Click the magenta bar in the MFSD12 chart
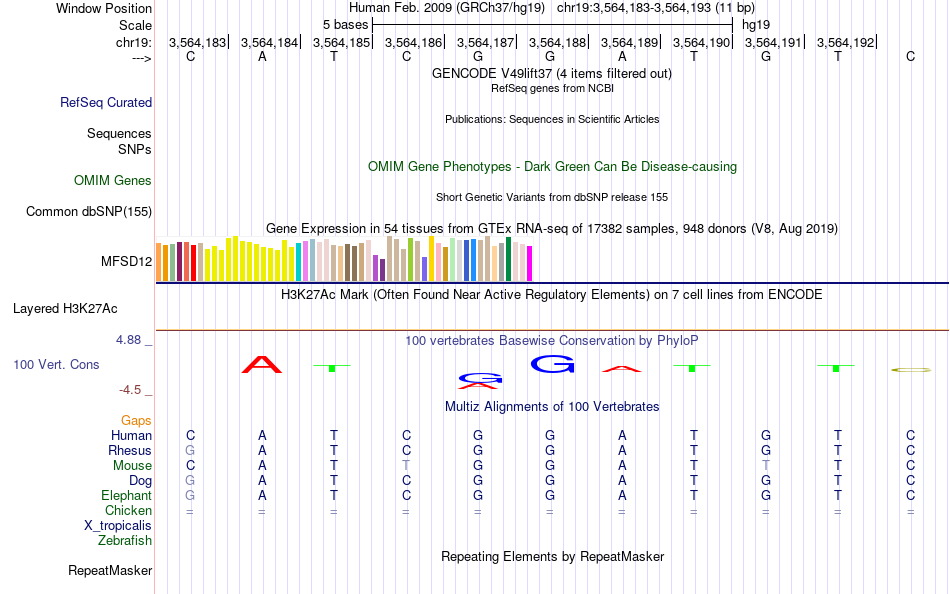The width and height of the screenshot is (950, 594). pyautogui.click(x=530, y=264)
